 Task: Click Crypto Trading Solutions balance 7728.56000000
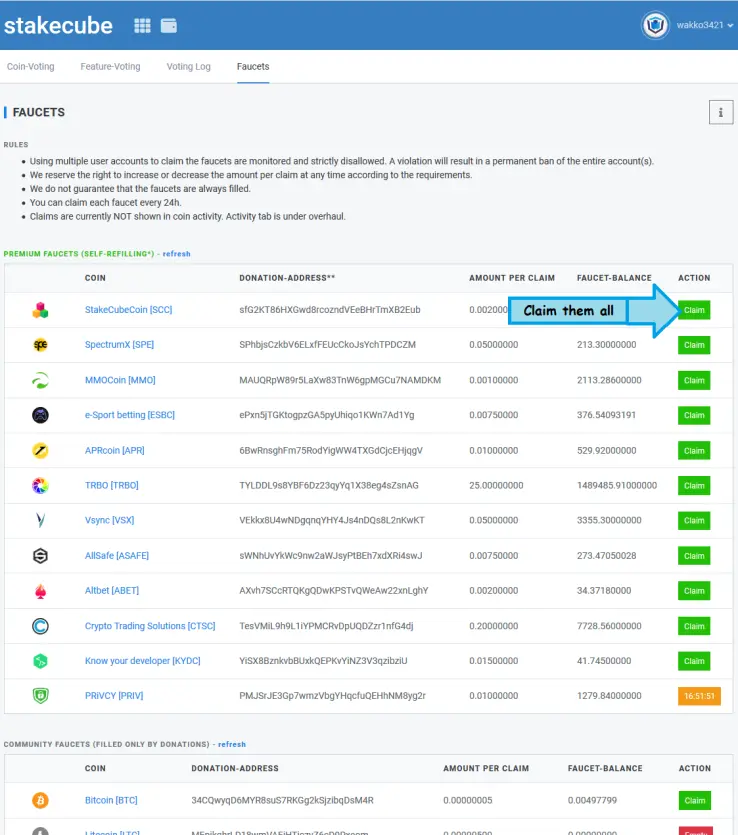609,626
